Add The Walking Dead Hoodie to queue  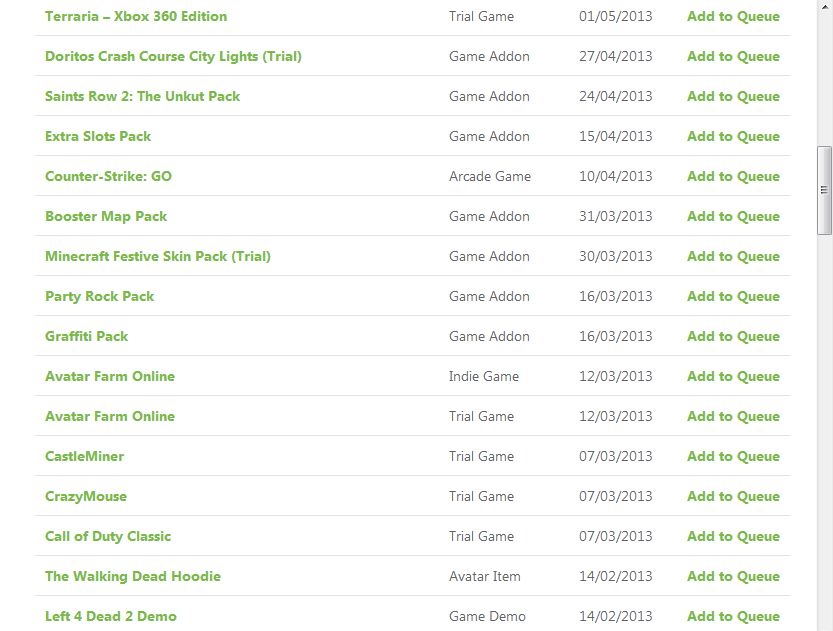coord(733,576)
